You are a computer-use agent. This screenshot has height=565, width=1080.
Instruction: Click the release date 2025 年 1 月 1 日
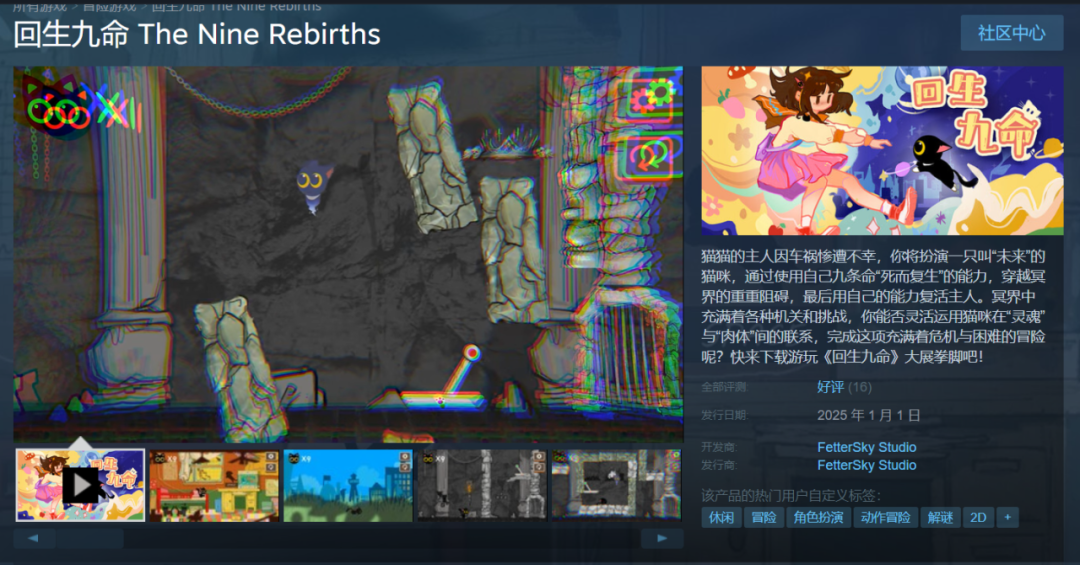[x=869, y=415]
